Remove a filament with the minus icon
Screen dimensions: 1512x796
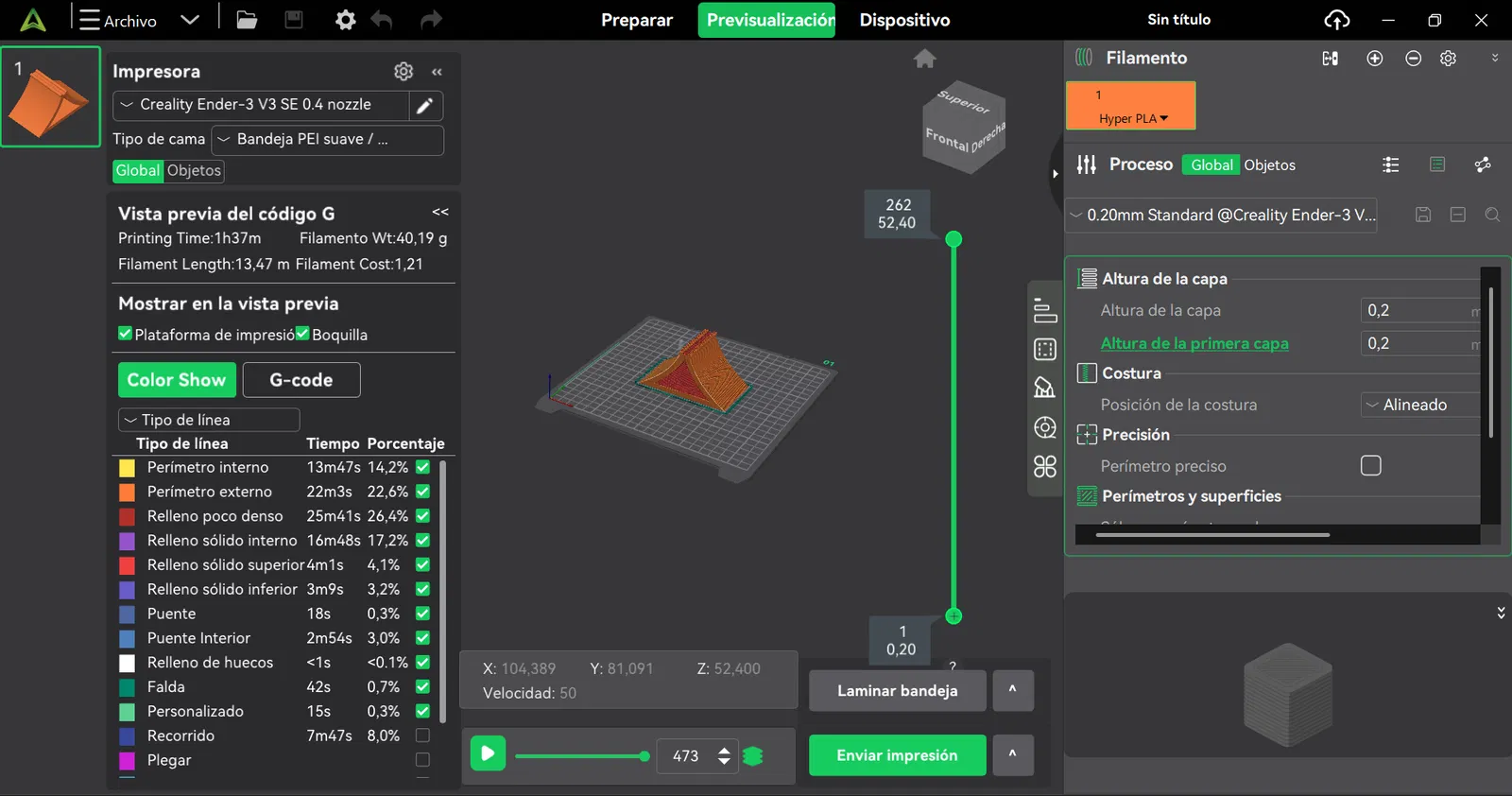(x=1414, y=59)
